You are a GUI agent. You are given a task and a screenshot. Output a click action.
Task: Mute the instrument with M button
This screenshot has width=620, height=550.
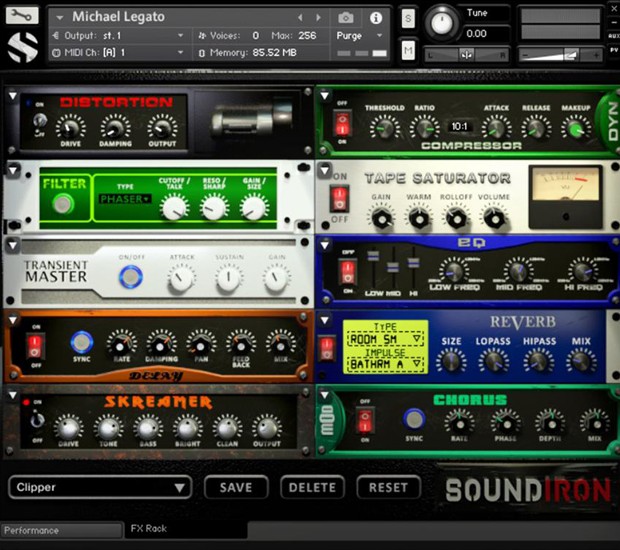(x=408, y=50)
